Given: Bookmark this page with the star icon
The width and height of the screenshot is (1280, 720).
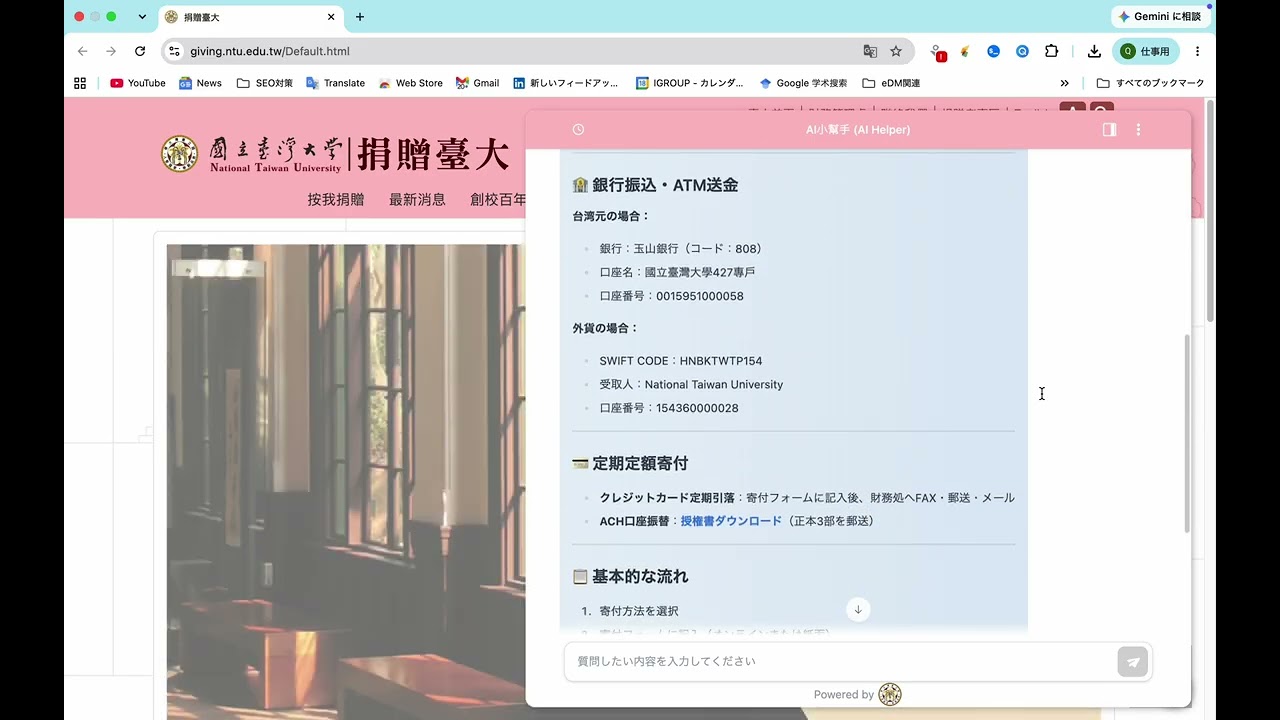Looking at the screenshot, I should [x=896, y=51].
